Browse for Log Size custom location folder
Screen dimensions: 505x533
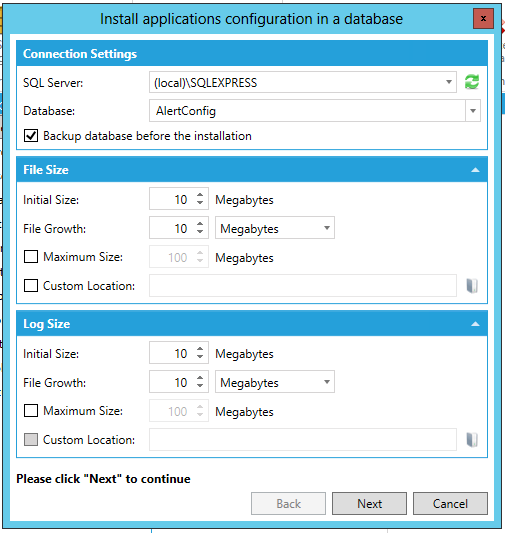(x=472, y=440)
